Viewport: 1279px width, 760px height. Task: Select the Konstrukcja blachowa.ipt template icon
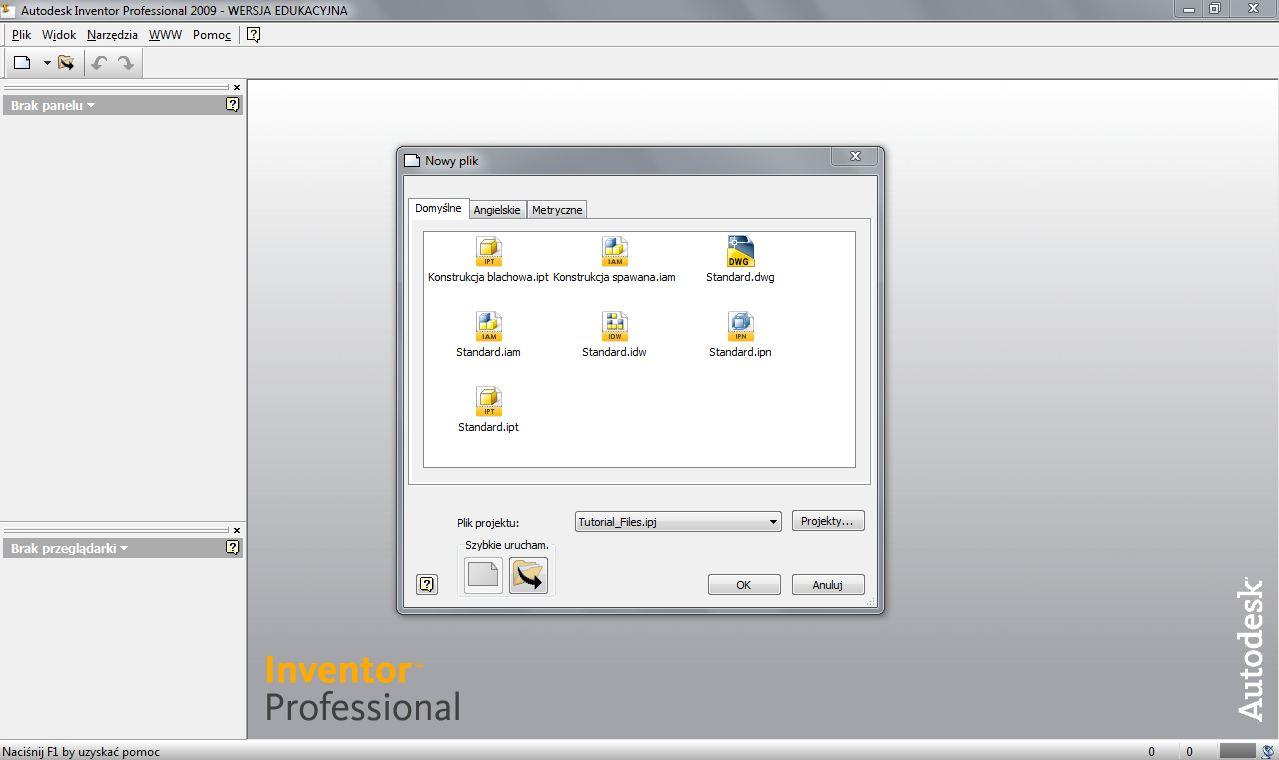click(x=488, y=251)
